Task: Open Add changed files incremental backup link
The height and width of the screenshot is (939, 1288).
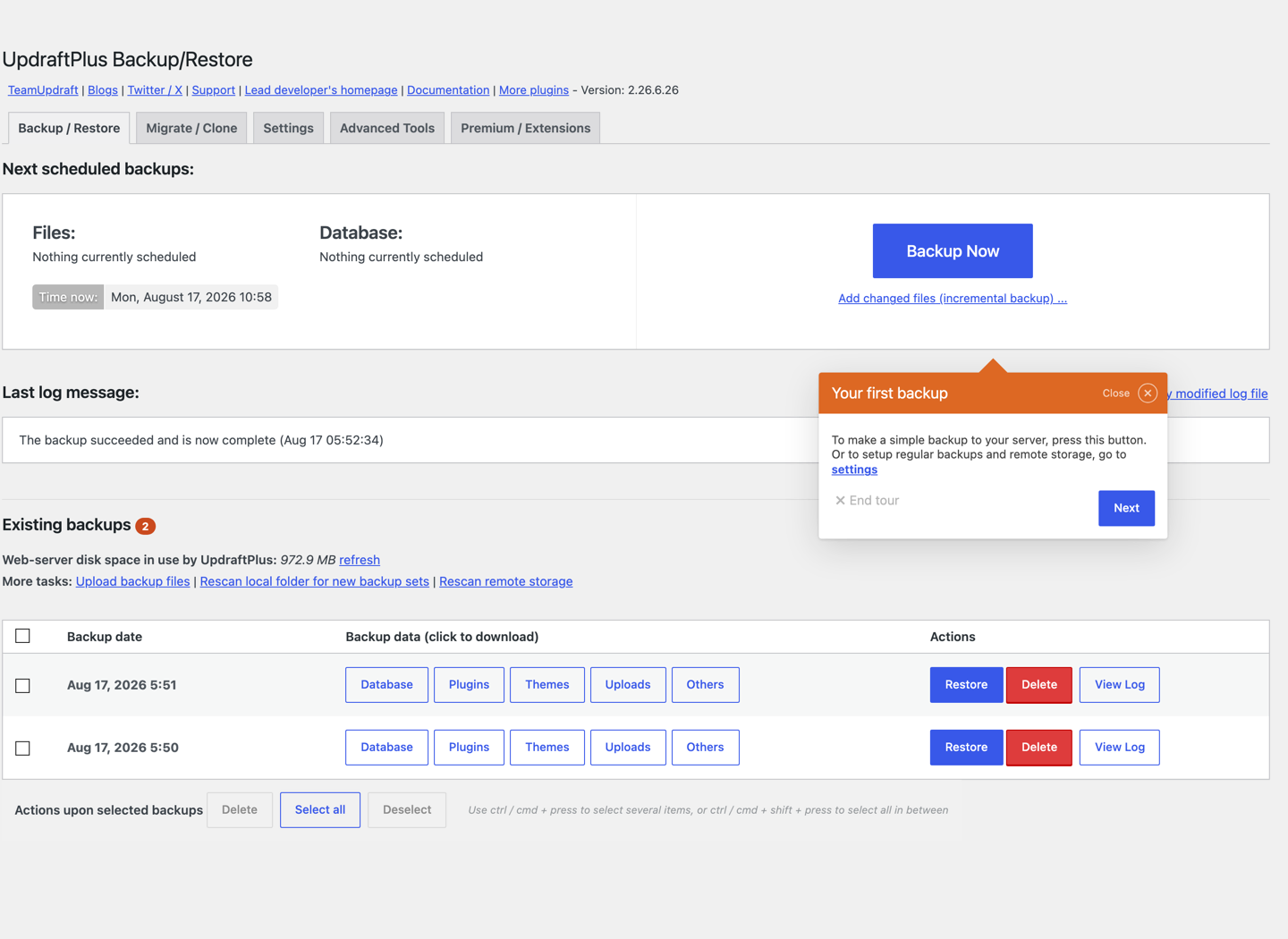Action: [x=953, y=299]
